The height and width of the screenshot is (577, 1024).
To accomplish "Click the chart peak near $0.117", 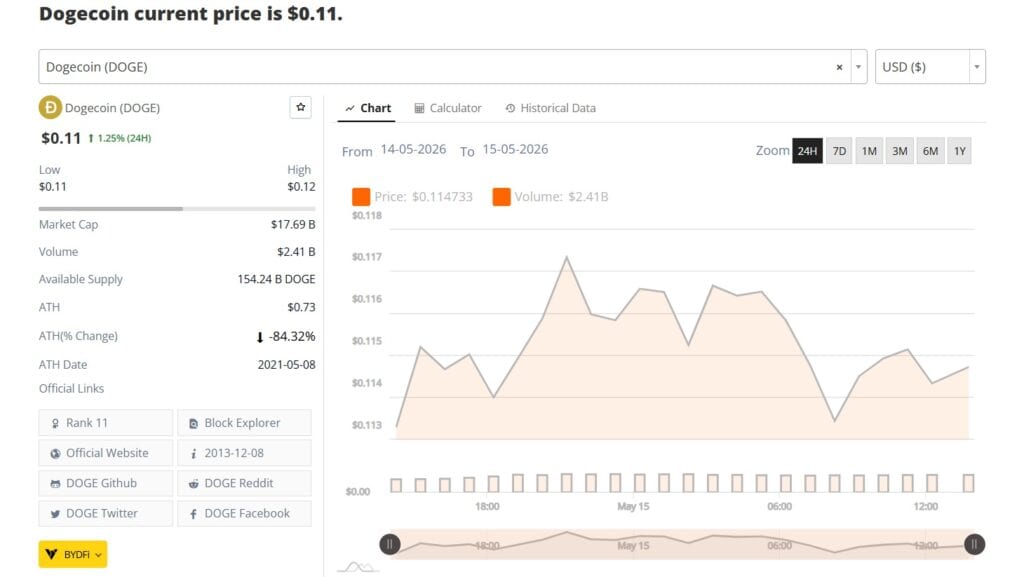I will click(566, 257).
